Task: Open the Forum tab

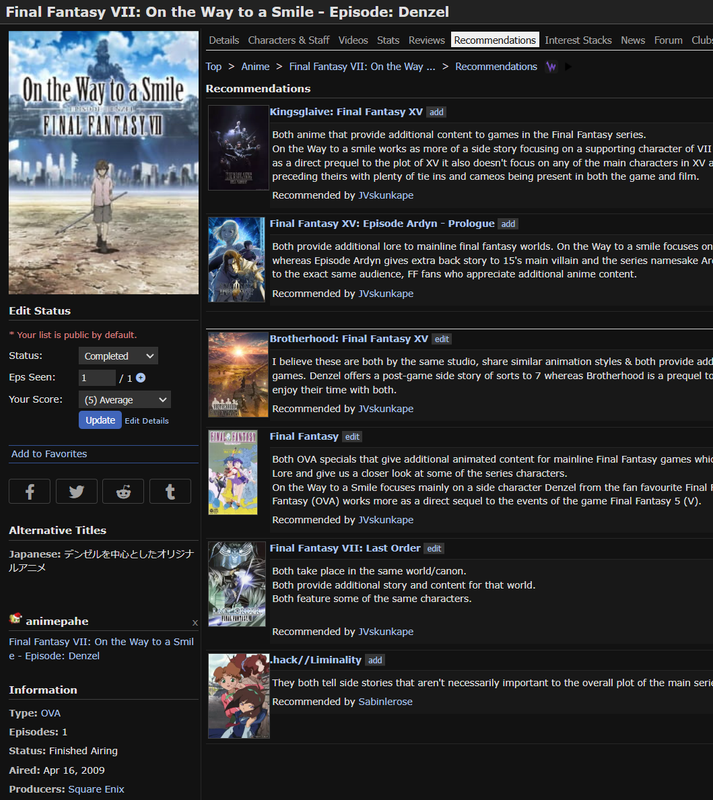Action: 668,40
